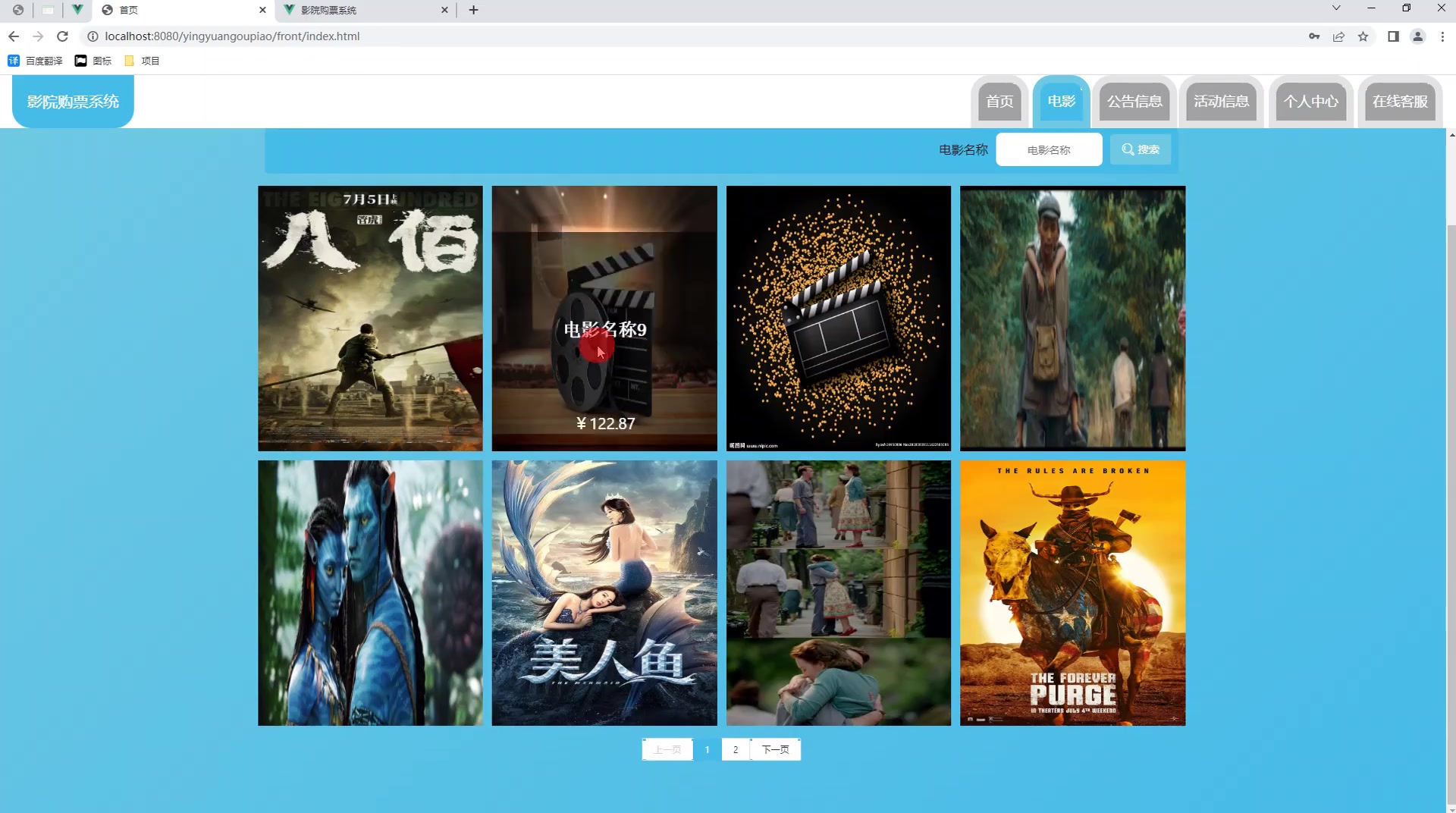Image resolution: width=1456 pixels, height=813 pixels.
Task: Go to page 2 in pagination
Action: pos(736,749)
